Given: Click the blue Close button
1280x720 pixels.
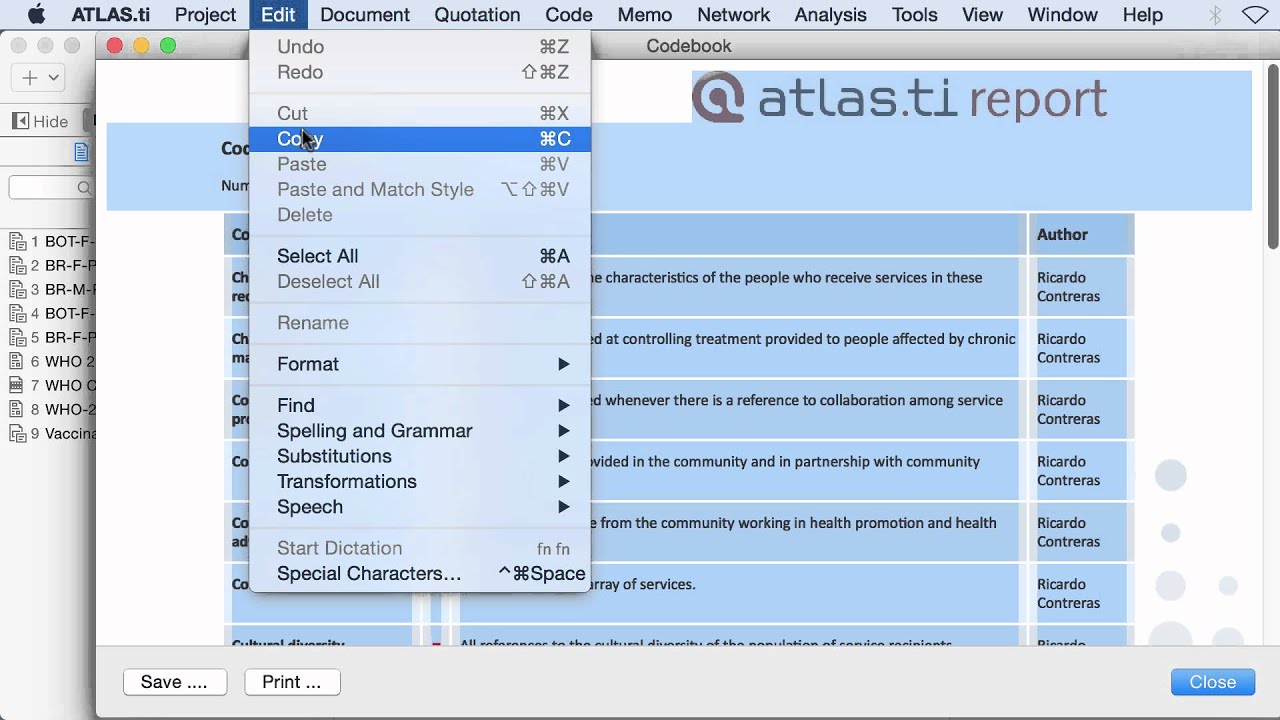Looking at the screenshot, I should [x=1213, y=682].
